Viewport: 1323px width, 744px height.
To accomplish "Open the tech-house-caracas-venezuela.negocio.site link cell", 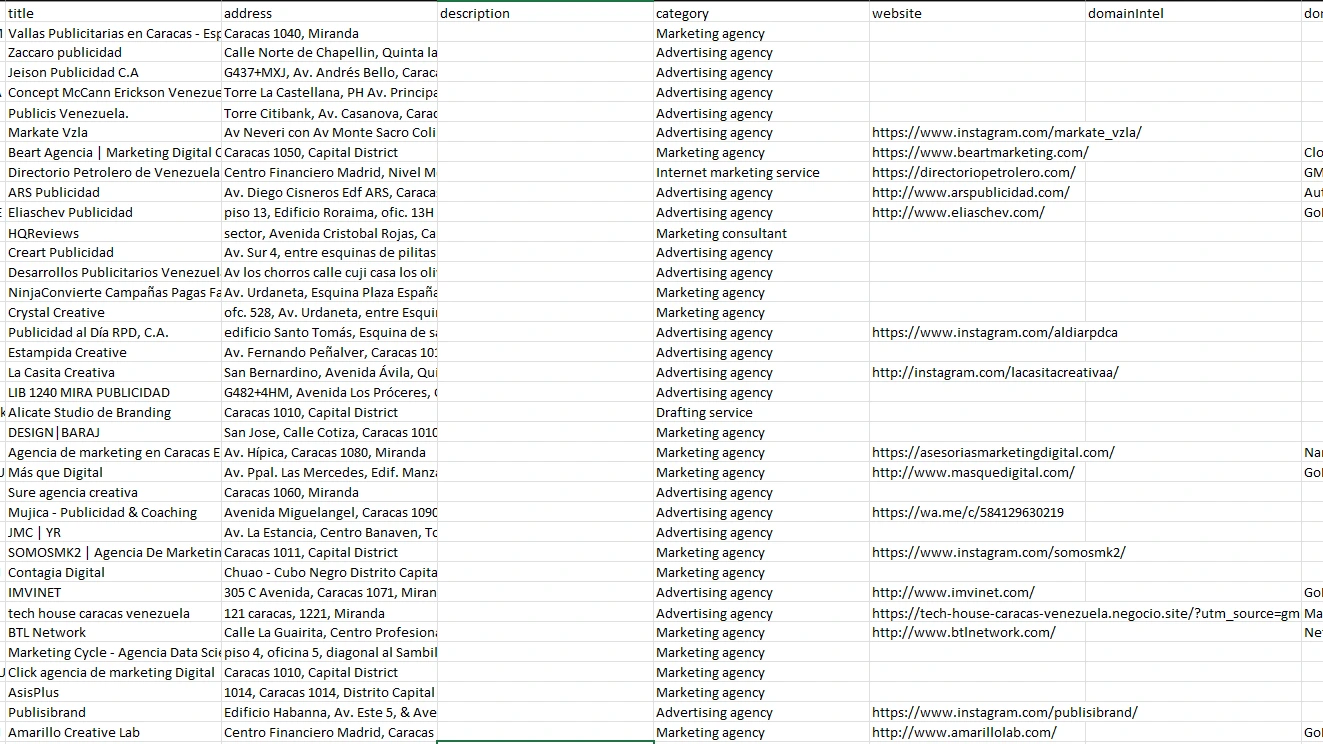I will (x=977, y=613).
